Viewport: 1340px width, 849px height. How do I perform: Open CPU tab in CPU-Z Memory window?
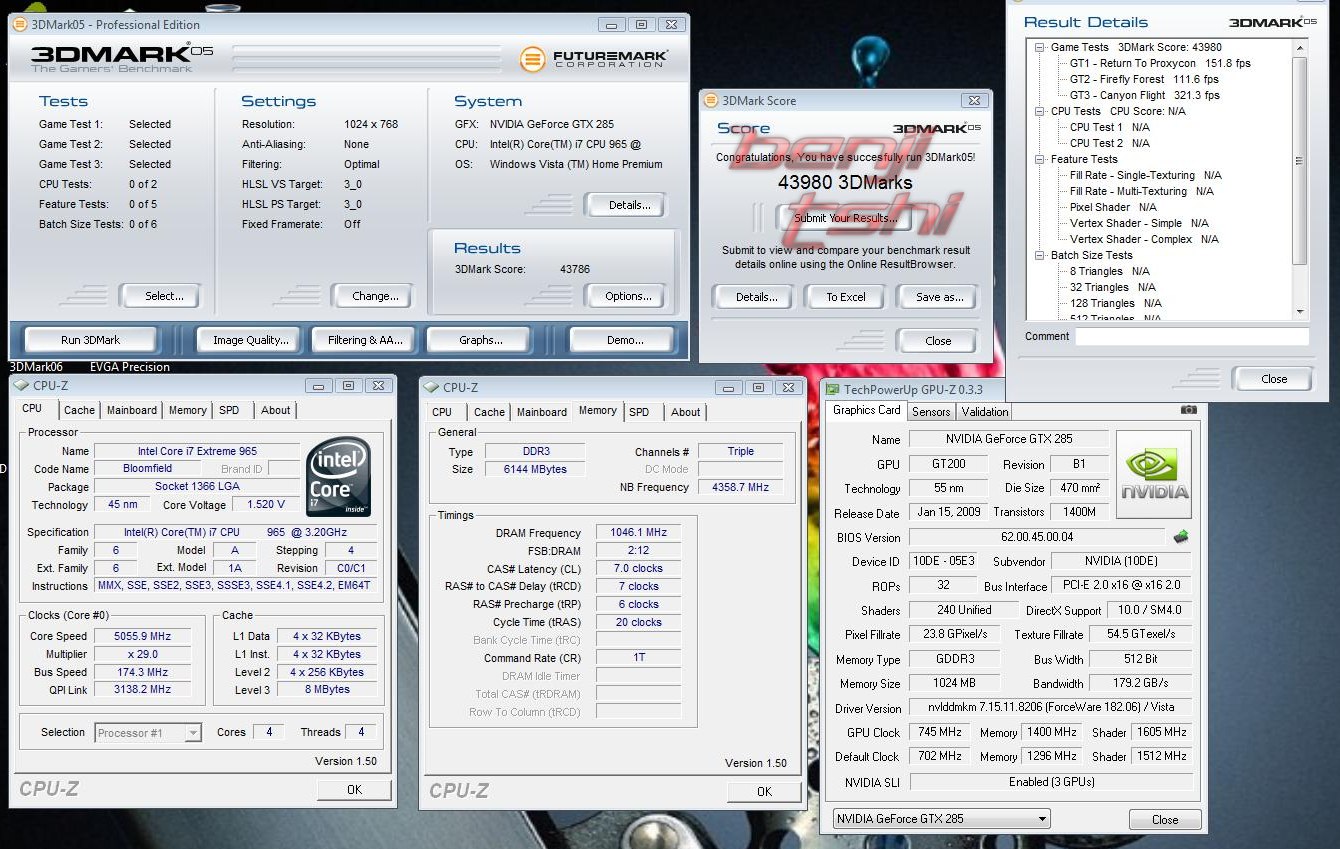[x=442, y=412]
